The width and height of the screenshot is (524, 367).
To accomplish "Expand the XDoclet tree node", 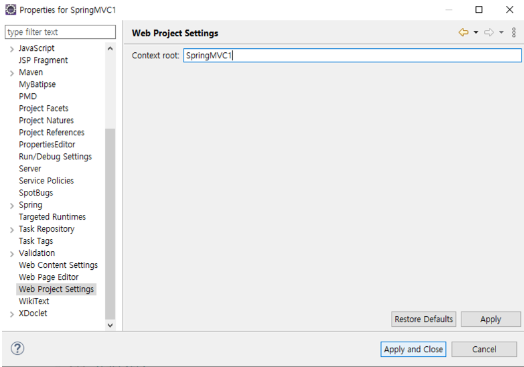I will (x=12, y=314).
